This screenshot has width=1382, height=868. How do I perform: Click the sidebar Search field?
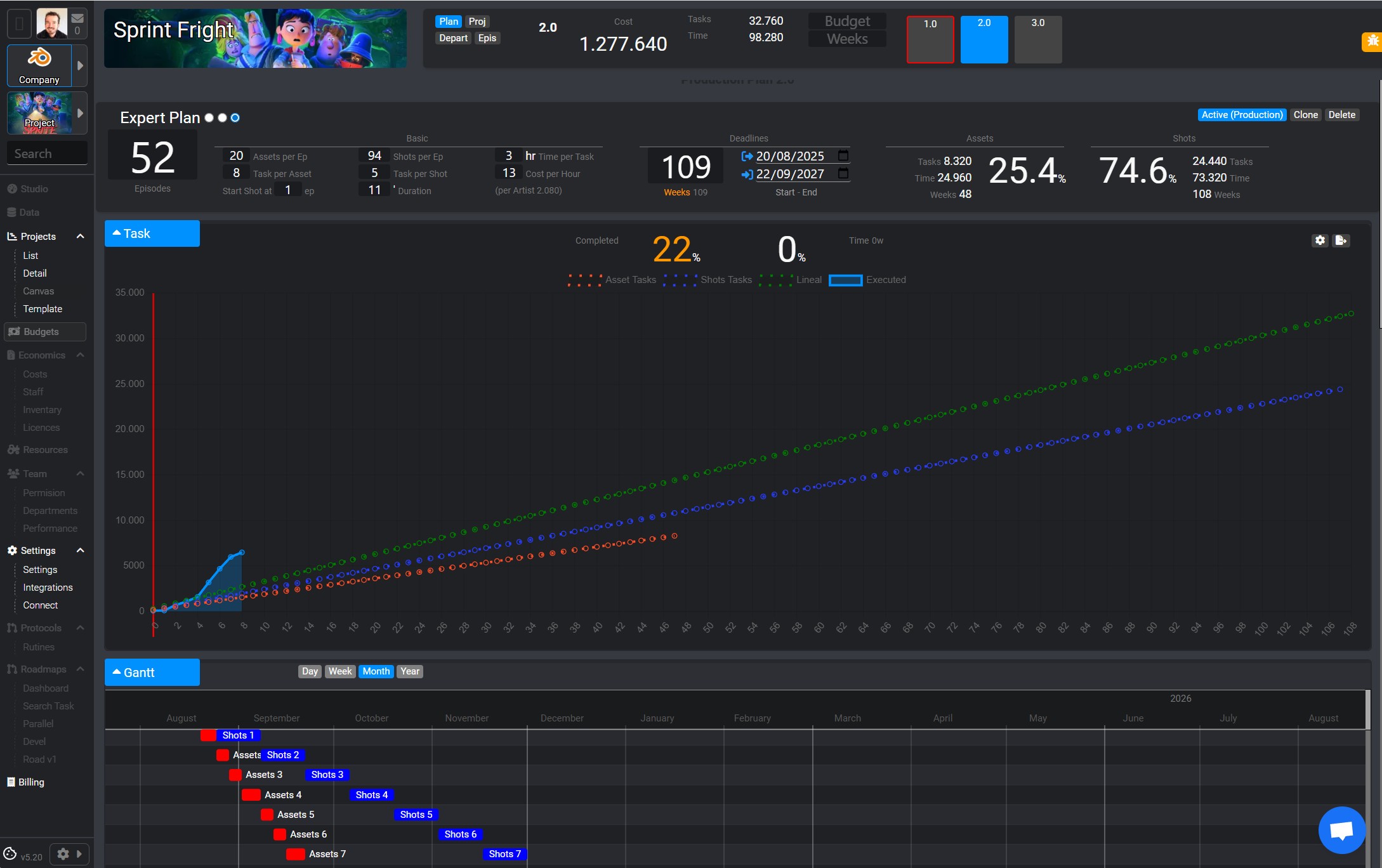tap(47, 154)
